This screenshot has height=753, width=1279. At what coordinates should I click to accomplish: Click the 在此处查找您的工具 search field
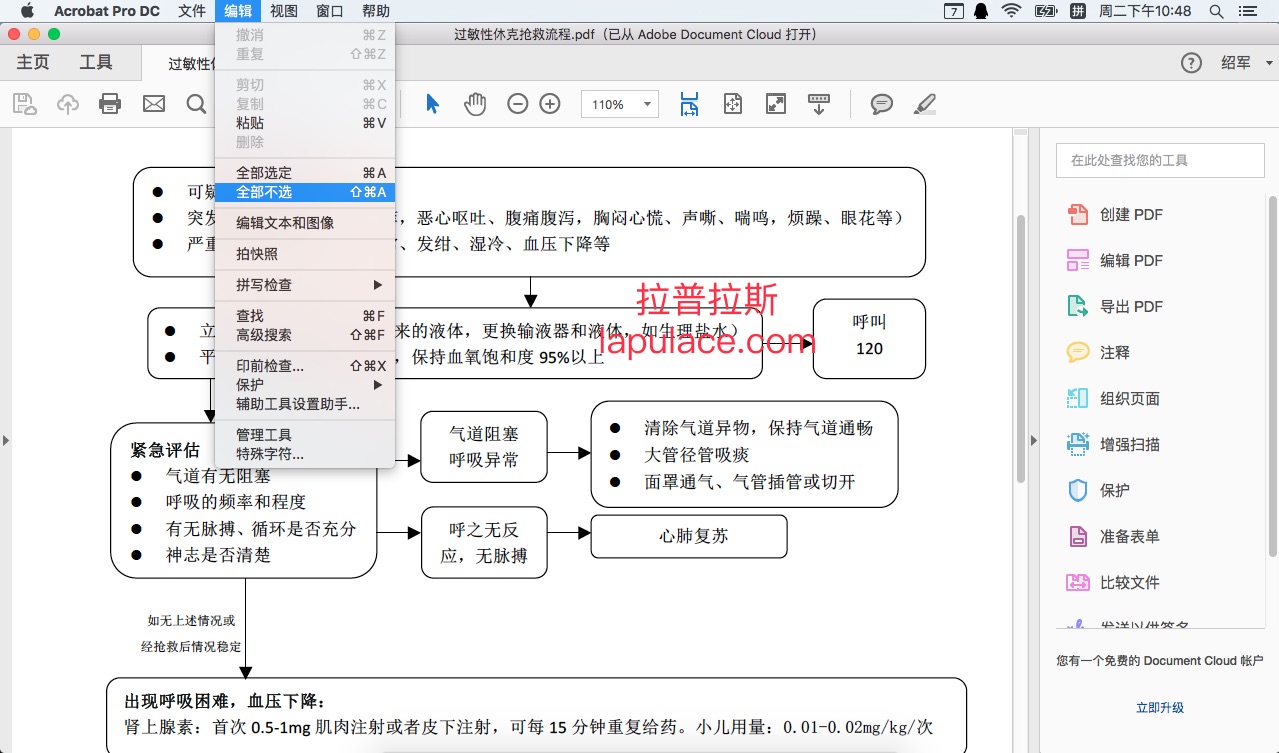[x=1160, y=160]
